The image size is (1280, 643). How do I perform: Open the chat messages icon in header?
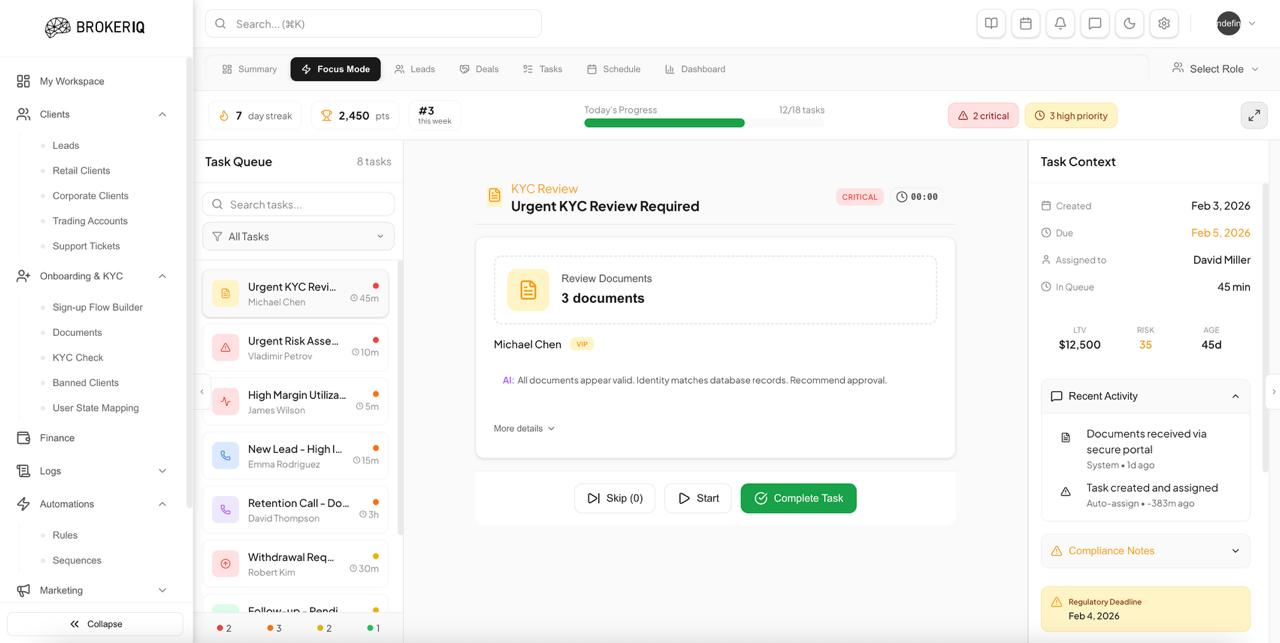[1095, 24]
